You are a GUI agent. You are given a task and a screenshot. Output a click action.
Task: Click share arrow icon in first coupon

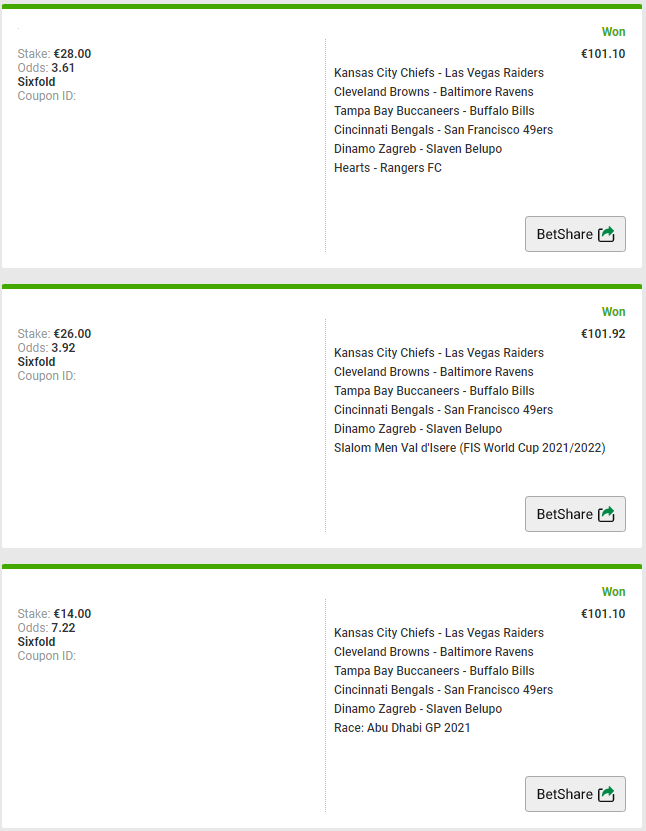(x=606, y=234)
